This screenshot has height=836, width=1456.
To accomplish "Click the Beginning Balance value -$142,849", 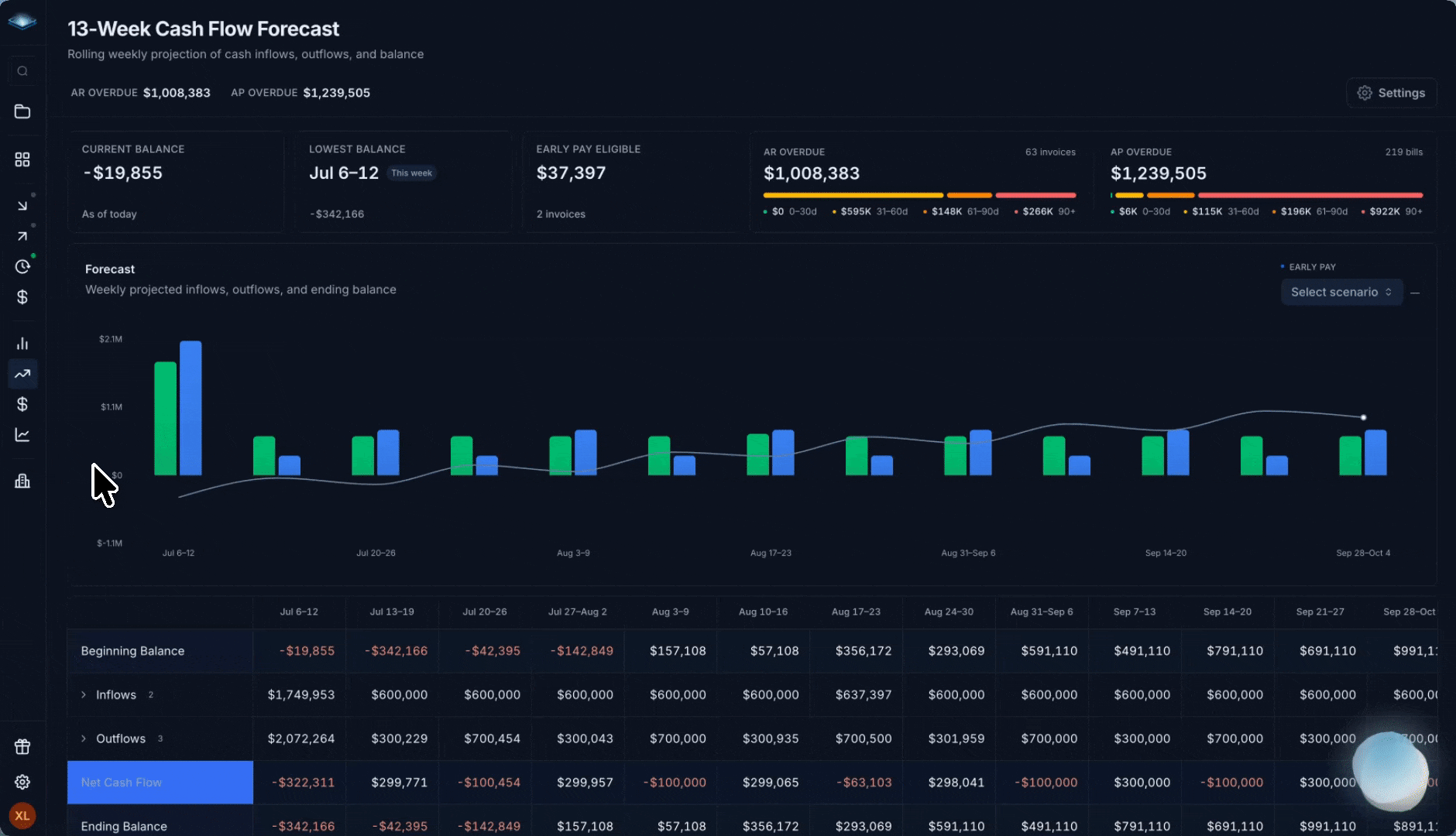I will coord(582,651).
